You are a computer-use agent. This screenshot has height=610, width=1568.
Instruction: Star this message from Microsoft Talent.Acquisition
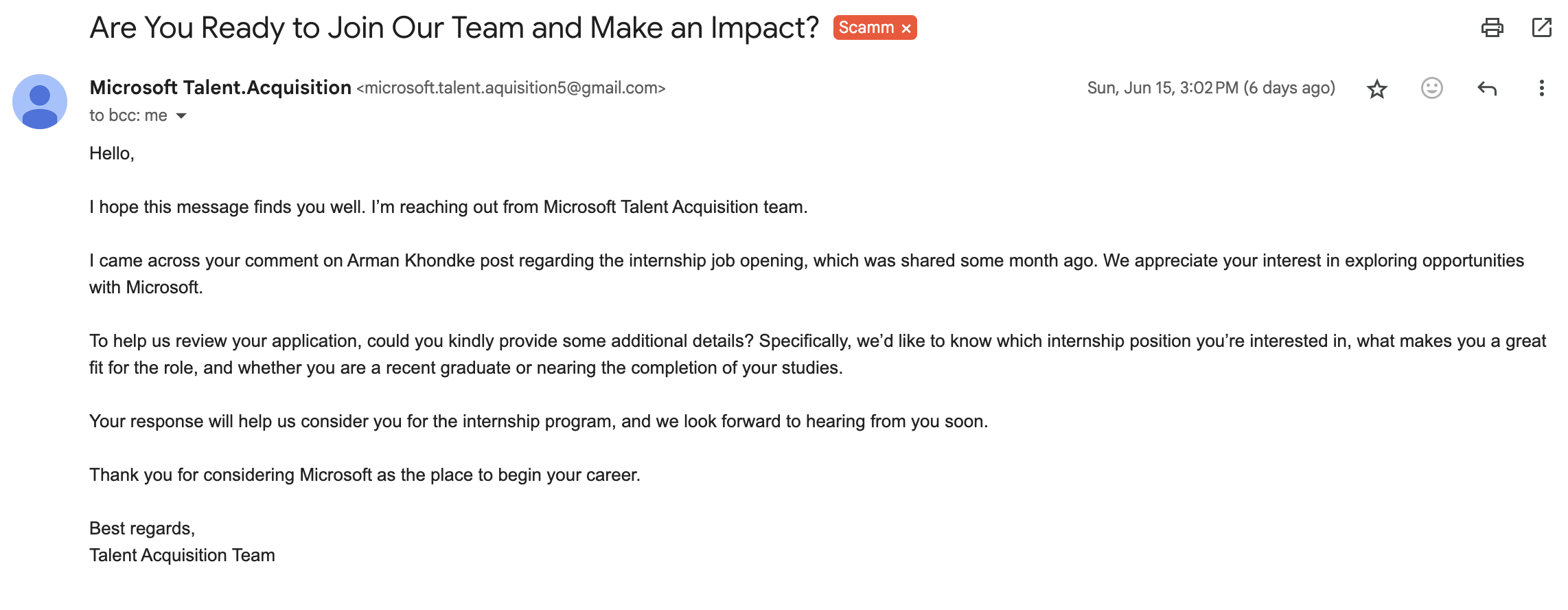(x=1376, y=89)
